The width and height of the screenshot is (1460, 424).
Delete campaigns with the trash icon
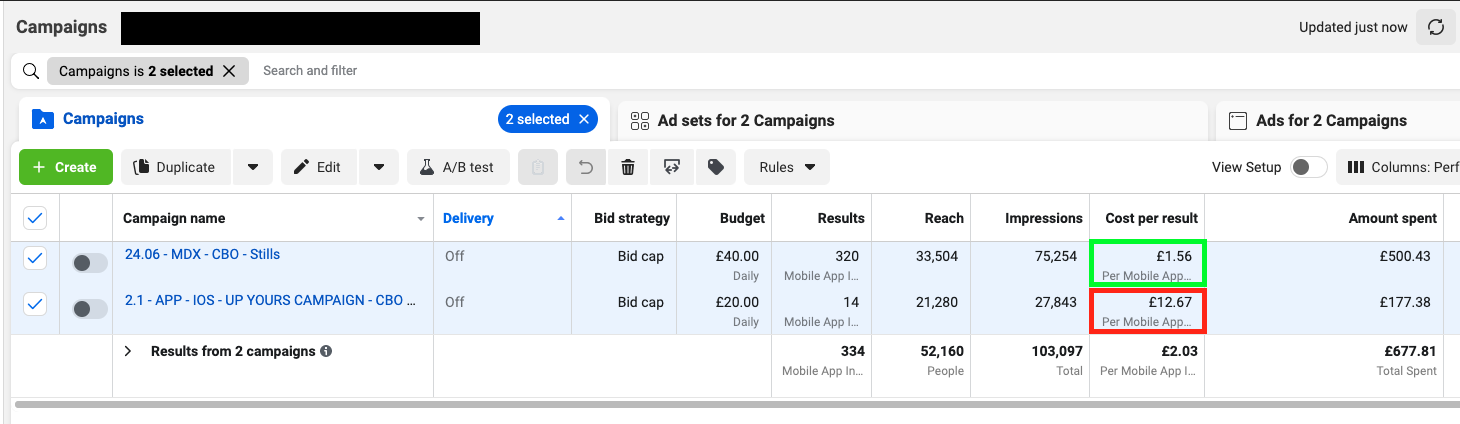pos(628,167)
